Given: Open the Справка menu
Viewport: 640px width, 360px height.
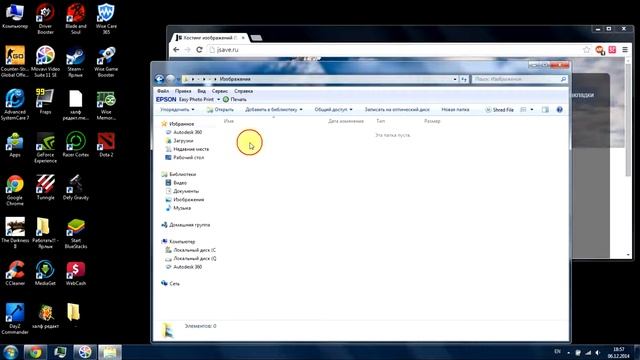Looking at the screenshot, I should pyautogui.click(x=244, y=91).
